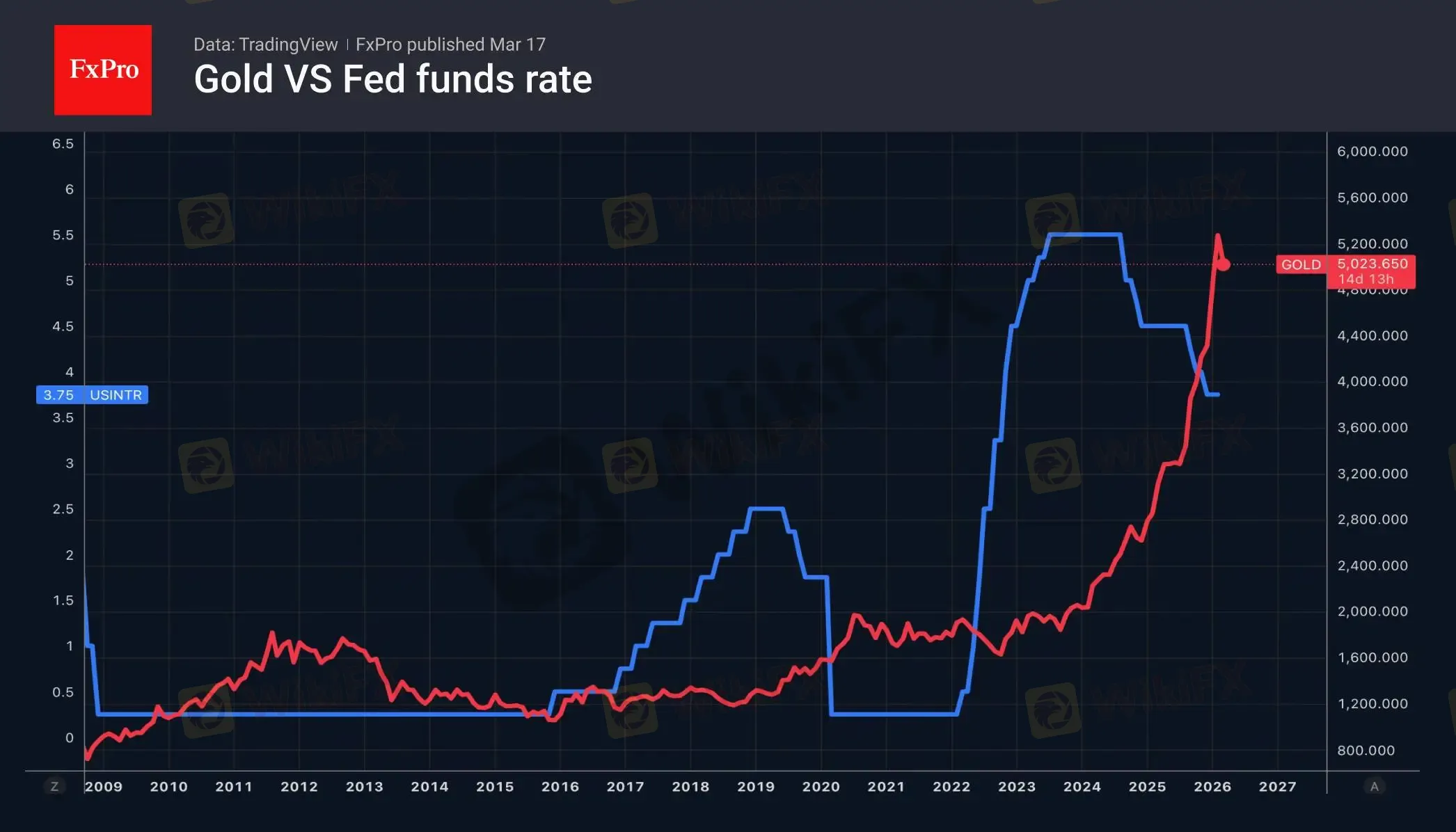Click the 5,023.650 gold price tag
Viewport: 1456px width, 832px height.
click(1372, 264)
